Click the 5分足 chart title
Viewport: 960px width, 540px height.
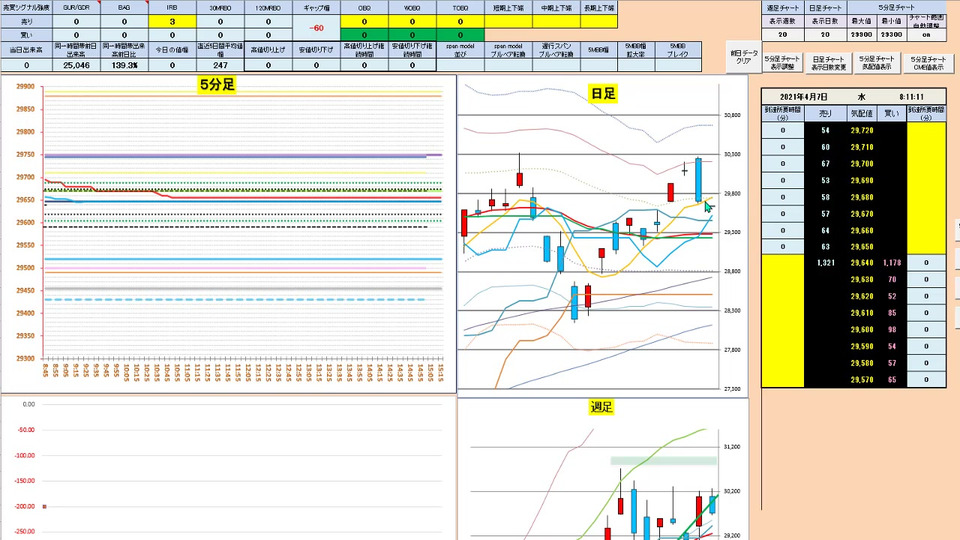point(217,84)
